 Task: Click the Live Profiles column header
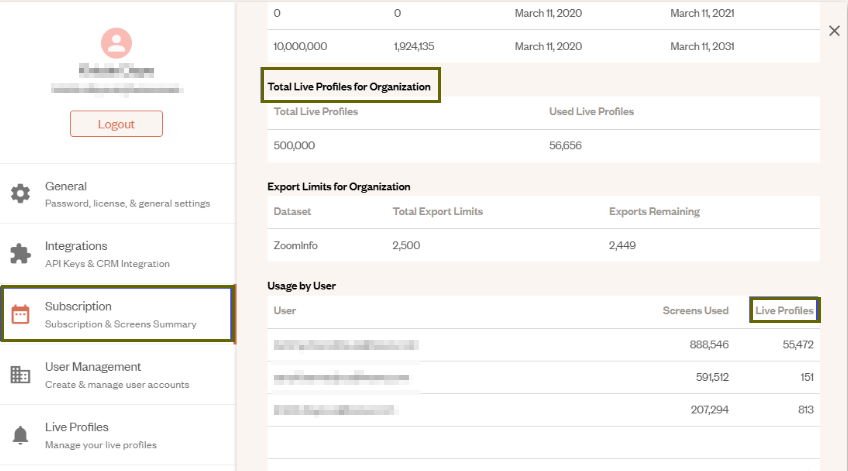click(x=784, y=310)
